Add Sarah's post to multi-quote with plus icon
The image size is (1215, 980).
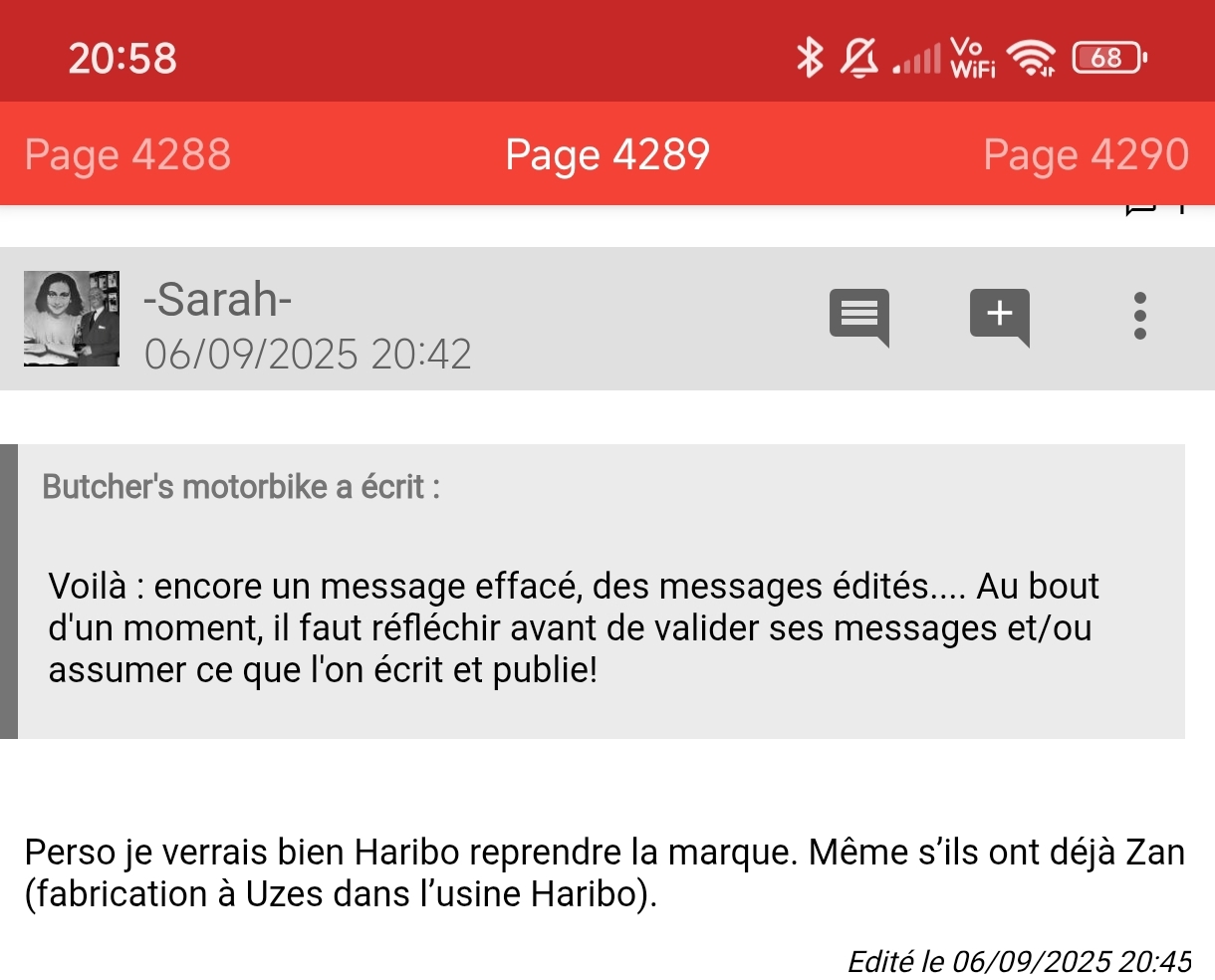coord(999,318)
